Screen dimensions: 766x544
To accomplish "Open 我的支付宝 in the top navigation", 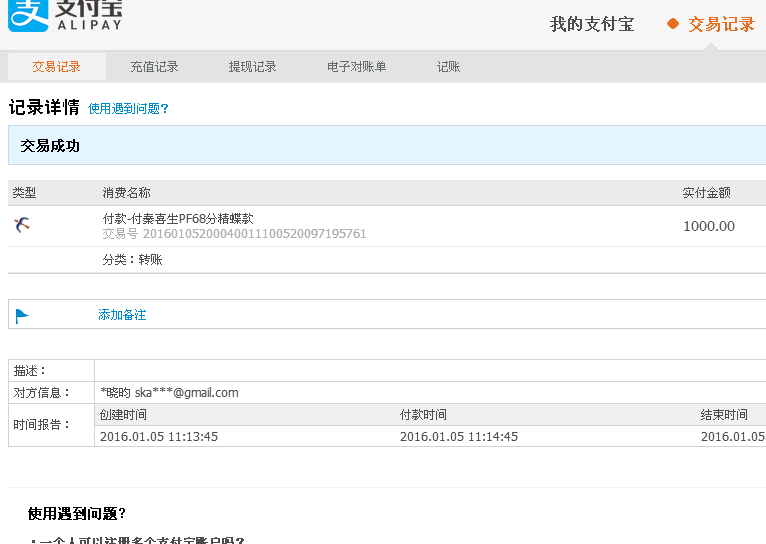I will [592, 24].
